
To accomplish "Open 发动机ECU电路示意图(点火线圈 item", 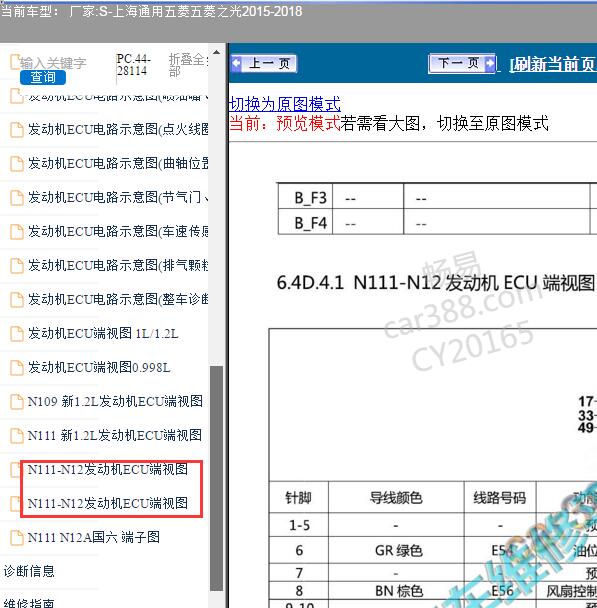I will click(x=118, y=130).
